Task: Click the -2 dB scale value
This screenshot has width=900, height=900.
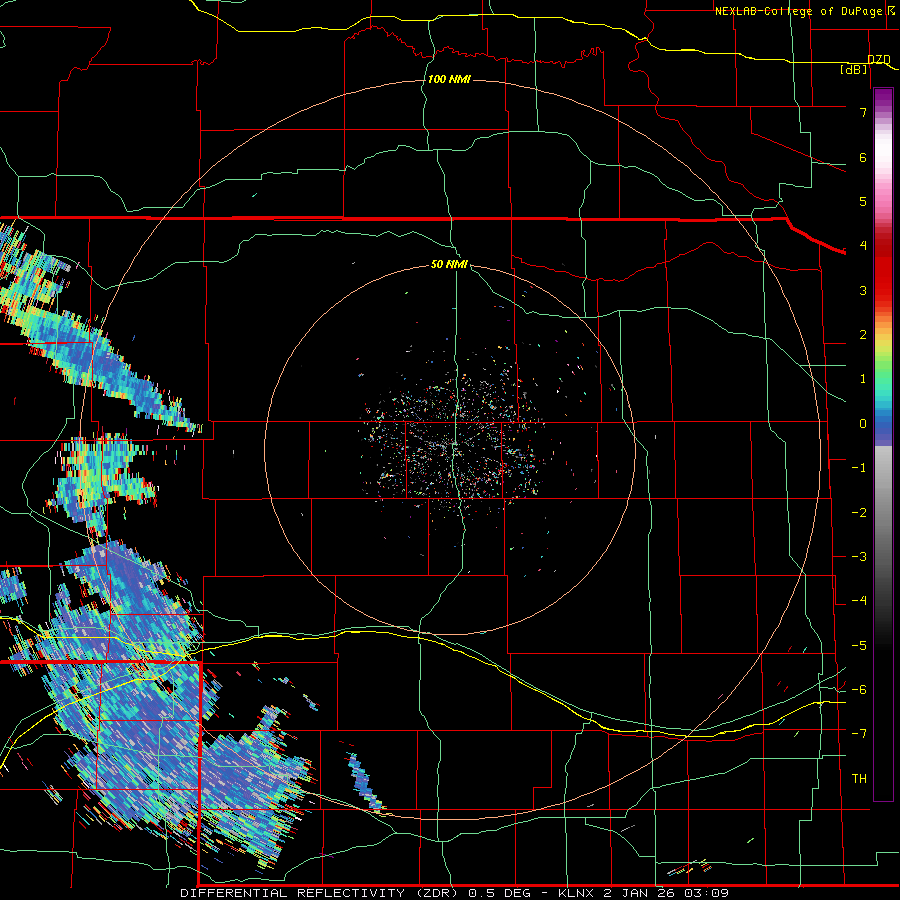Action: coord(859,513)
